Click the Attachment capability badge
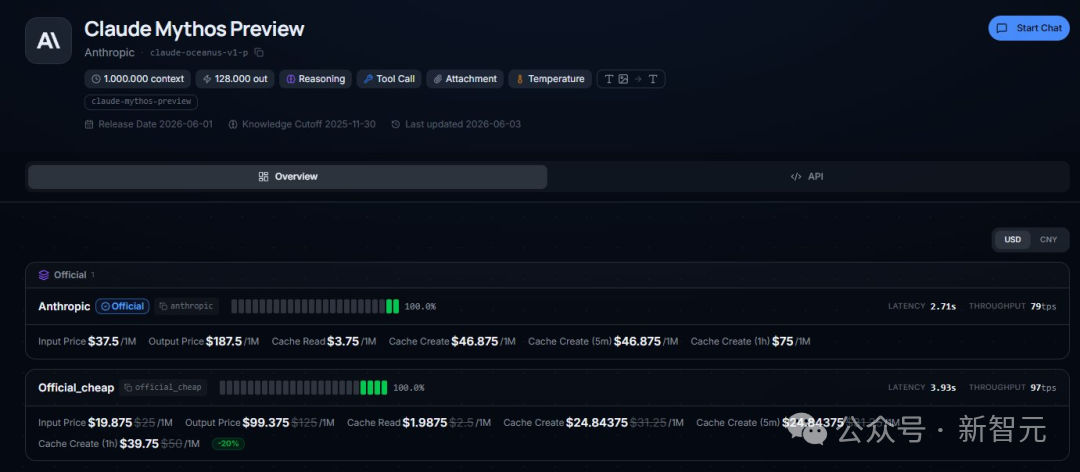Viewport: 1080px width, 472px height. pyautogui.click(x=465, y=79)
